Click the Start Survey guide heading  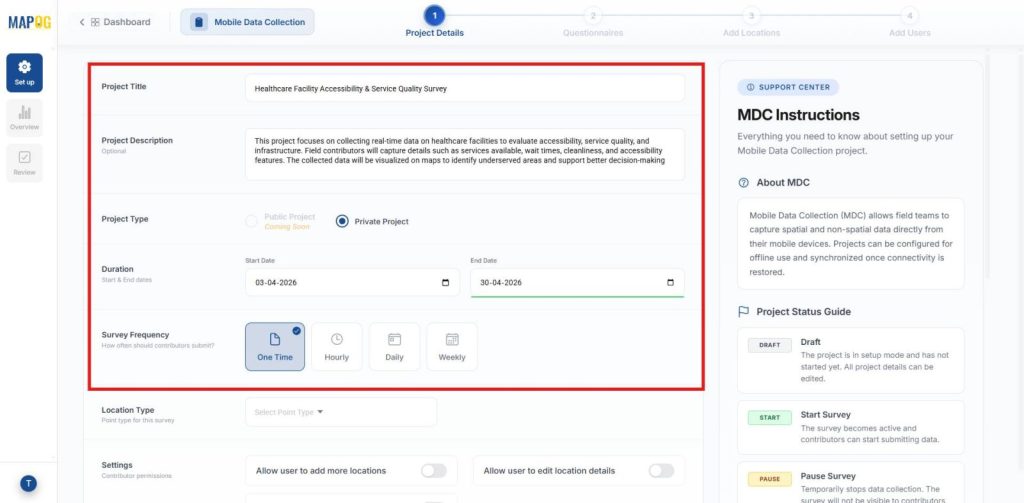[825, 415]
